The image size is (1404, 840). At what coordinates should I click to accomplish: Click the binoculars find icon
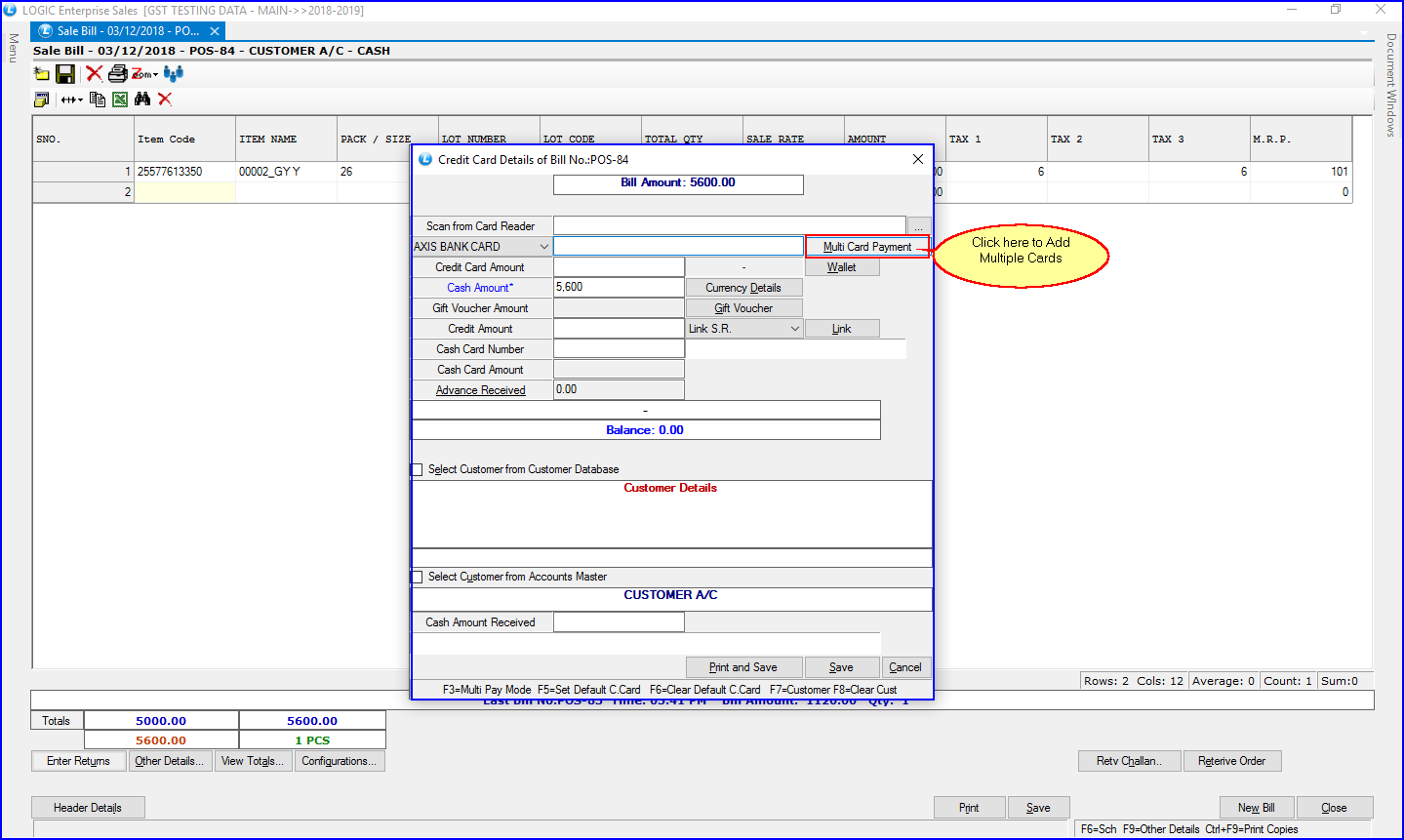[x=142, y=100]
